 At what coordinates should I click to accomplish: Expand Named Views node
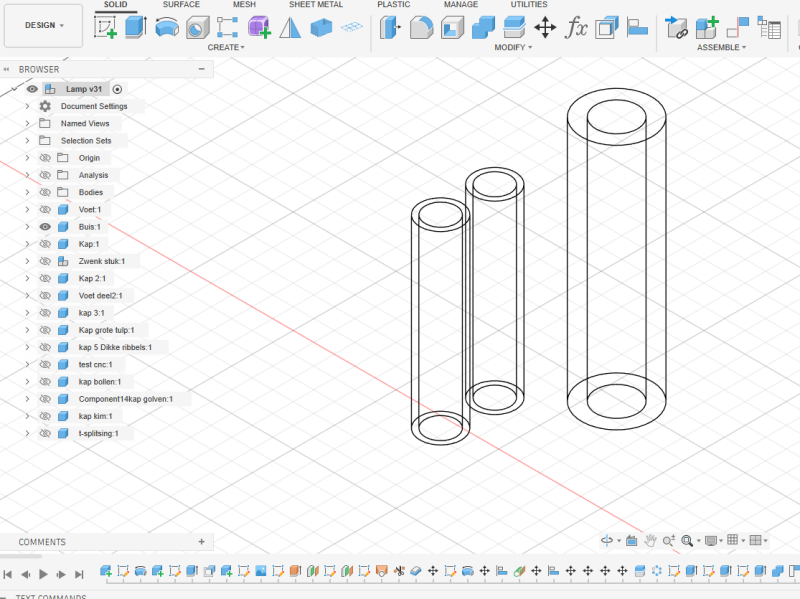pyautogui.click(x=28, y=123)
